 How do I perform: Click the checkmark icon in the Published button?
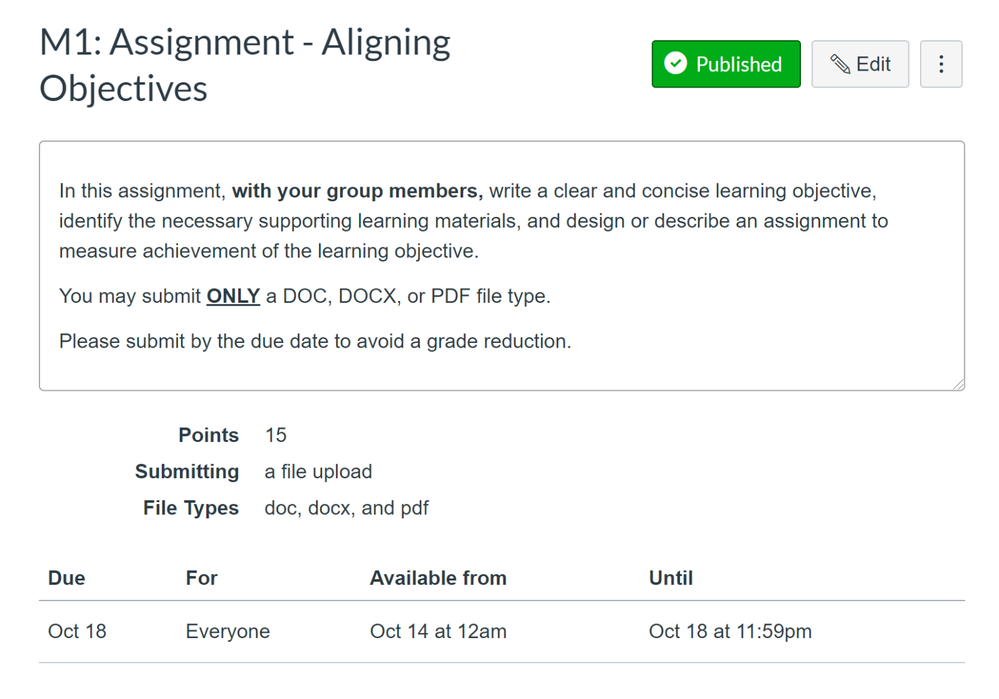pos(676,64)
